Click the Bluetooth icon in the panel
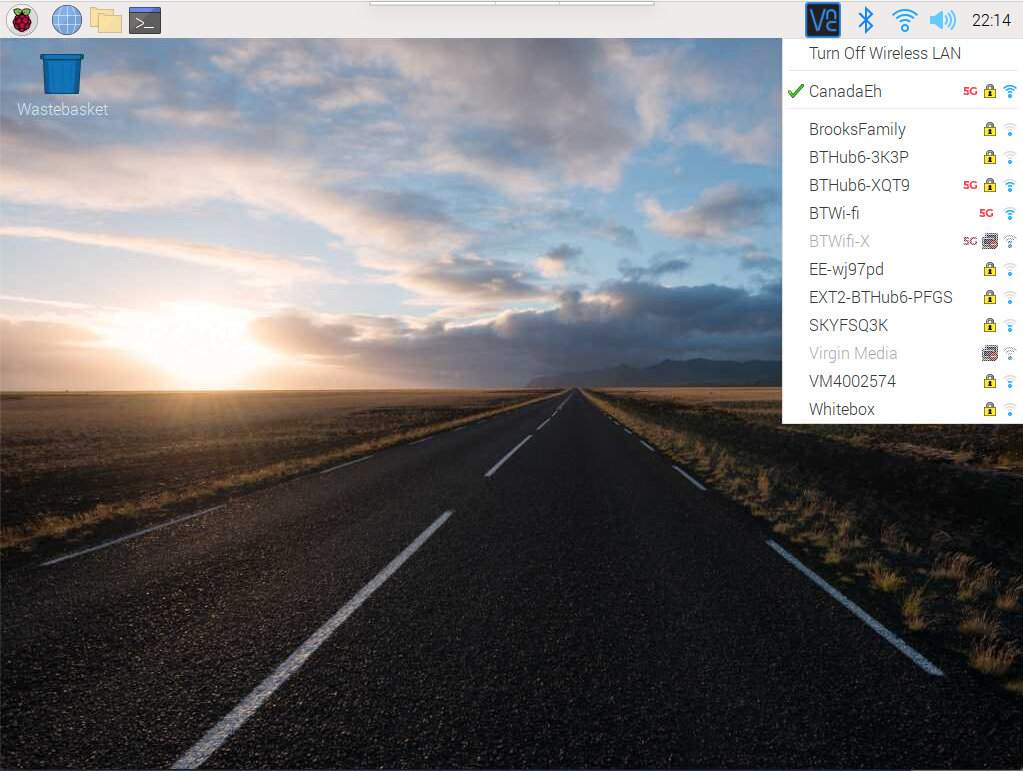The height and width of the screenshot is (771, 1023). coord(865,20)
